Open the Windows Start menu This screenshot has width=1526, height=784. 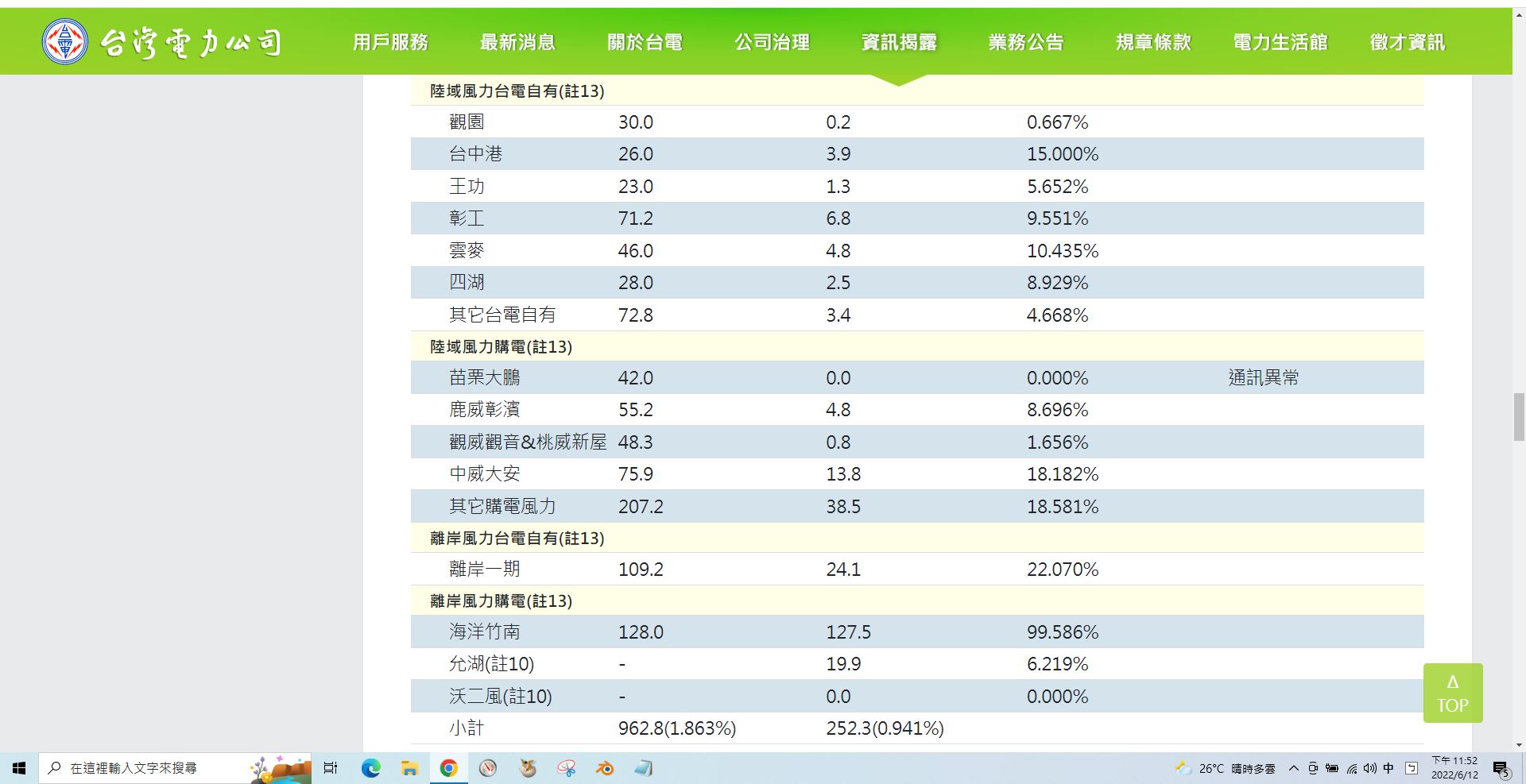click(19, 768)
